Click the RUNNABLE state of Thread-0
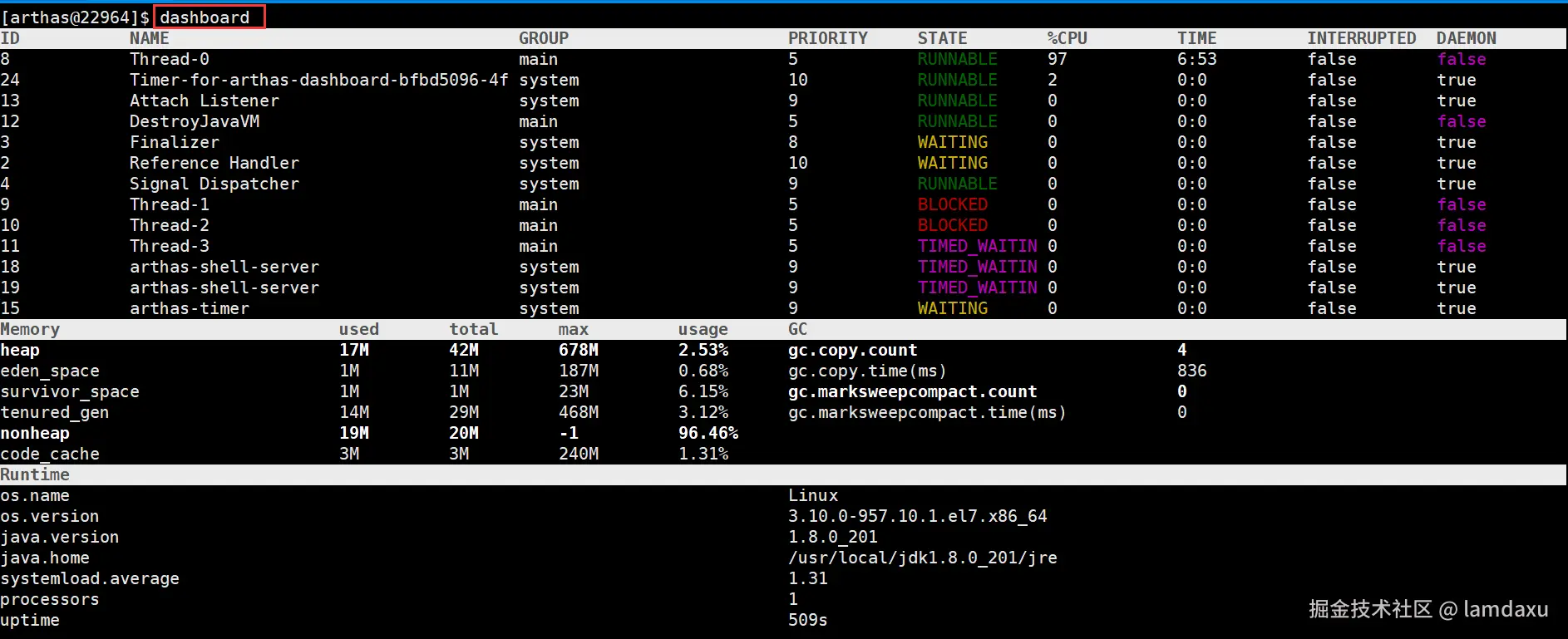This screenshot has width=1568, height=639. click(958, 59)
